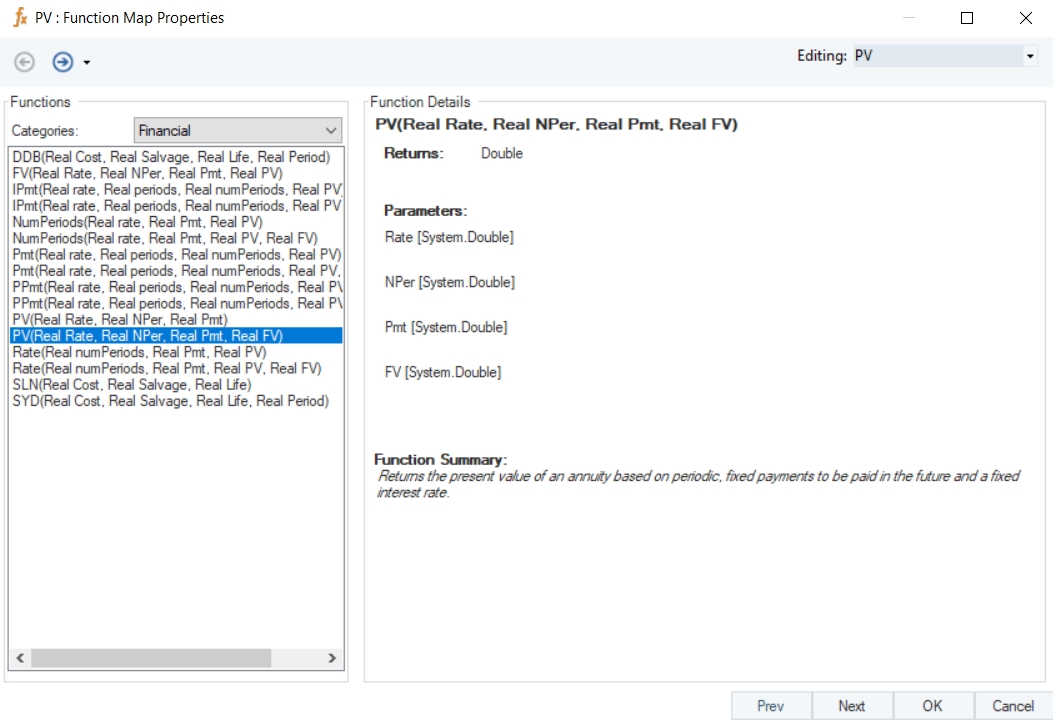Click the Prev button
This screenshot has height=720, width=1053.
[771, 706]
